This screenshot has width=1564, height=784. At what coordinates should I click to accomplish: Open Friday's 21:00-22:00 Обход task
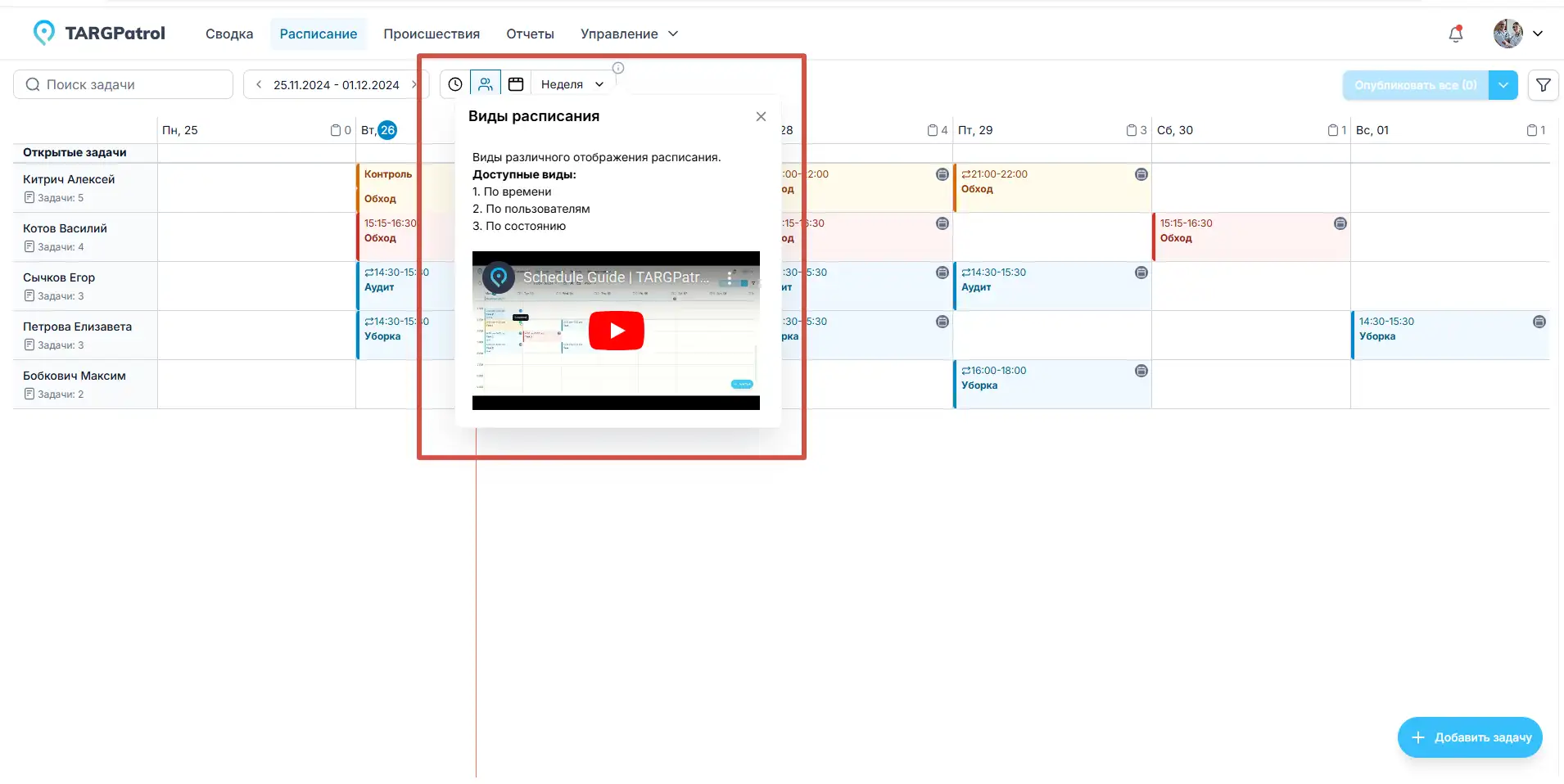[1052, 187]
